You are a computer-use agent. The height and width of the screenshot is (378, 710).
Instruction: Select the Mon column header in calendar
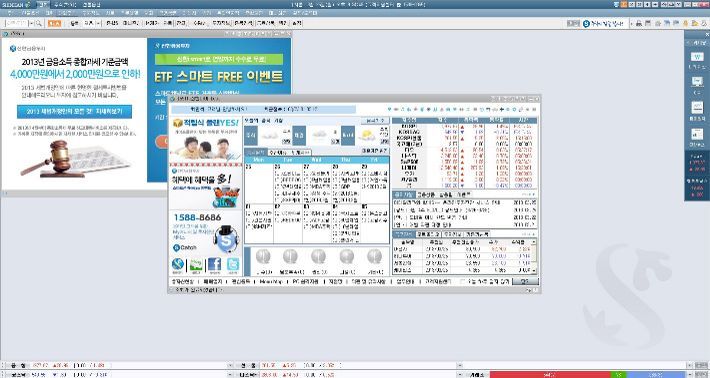point(259,160)
